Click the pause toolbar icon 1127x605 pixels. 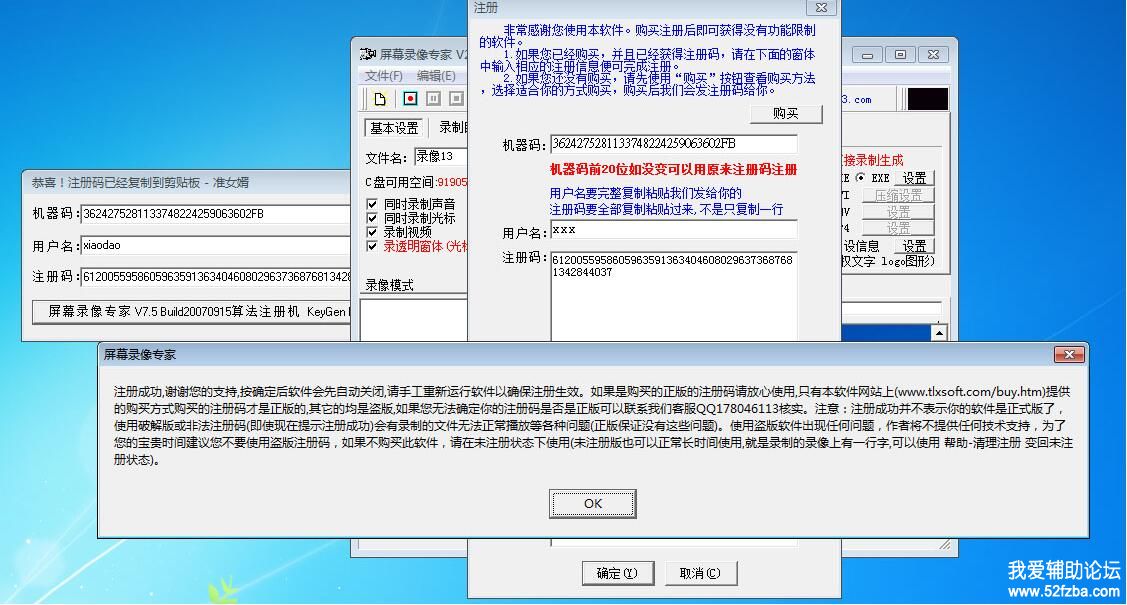433,98
